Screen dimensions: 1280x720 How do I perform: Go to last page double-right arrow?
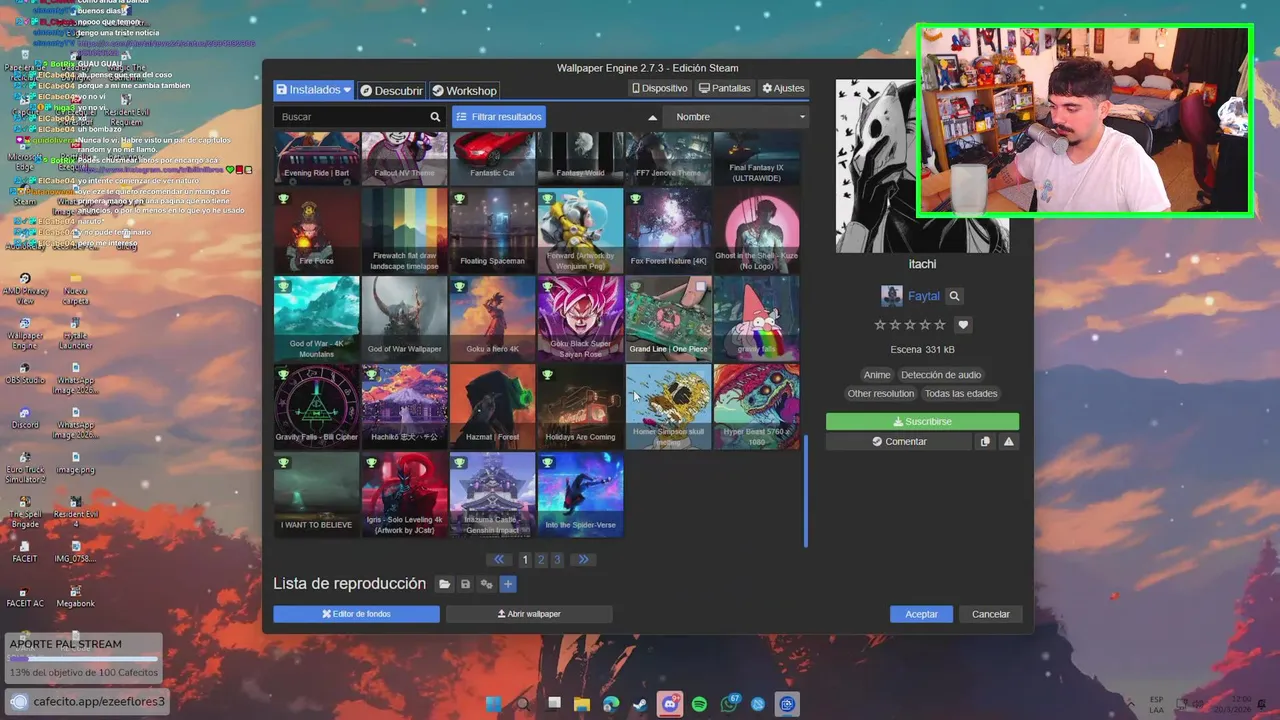tap(584, 560)
